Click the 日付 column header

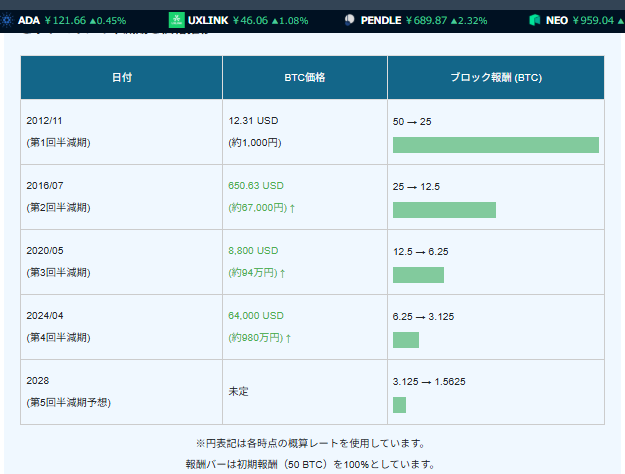(x=121, y=77)
